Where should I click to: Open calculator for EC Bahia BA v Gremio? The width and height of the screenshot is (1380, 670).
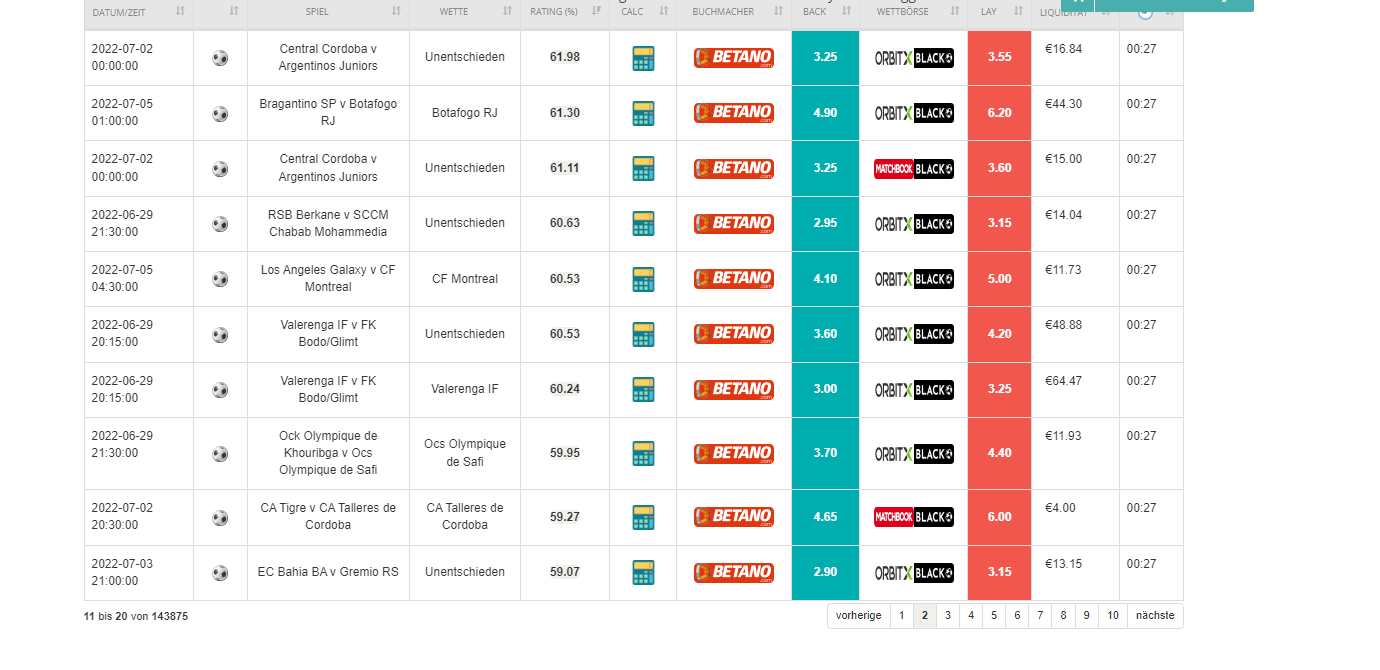click(x=643, y=572)
